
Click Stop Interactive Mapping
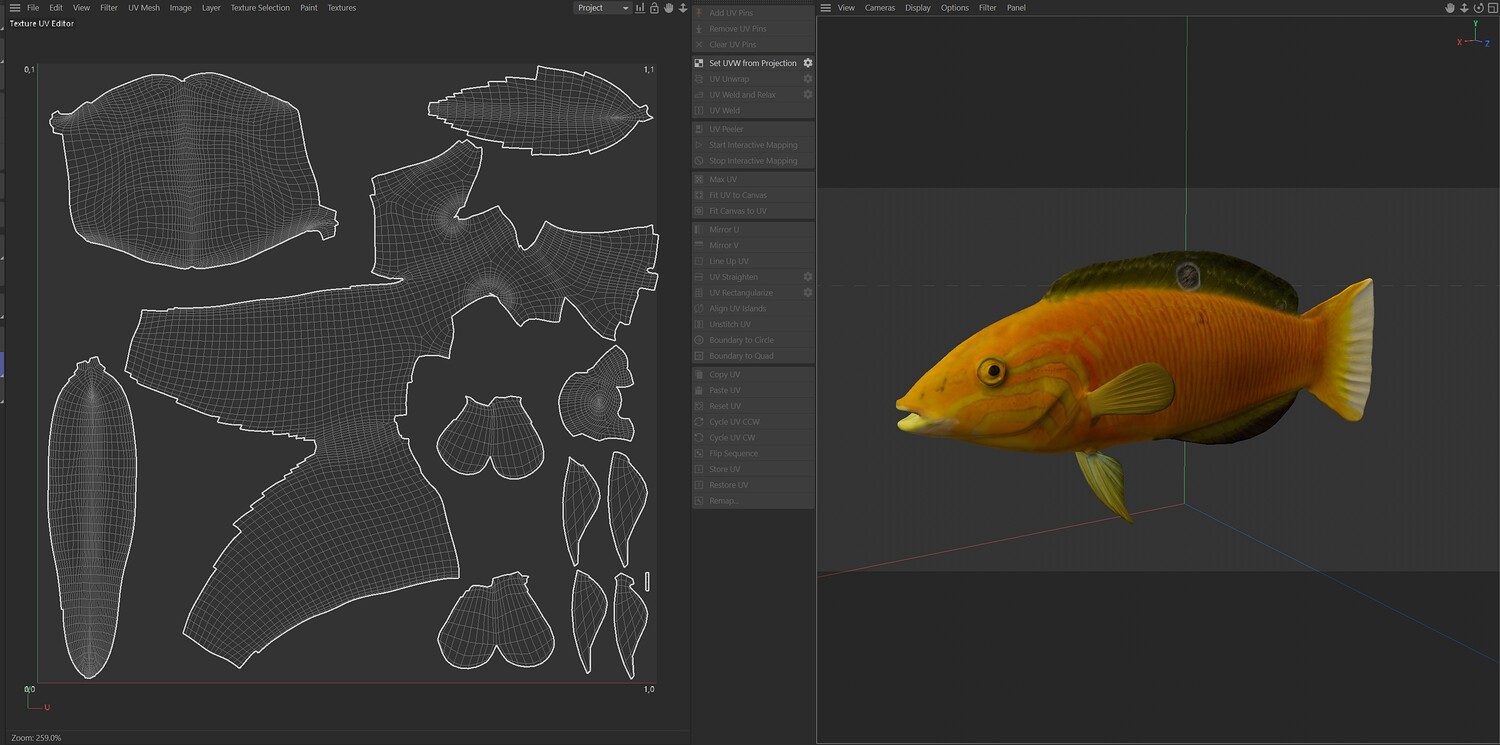pos(753,161)
